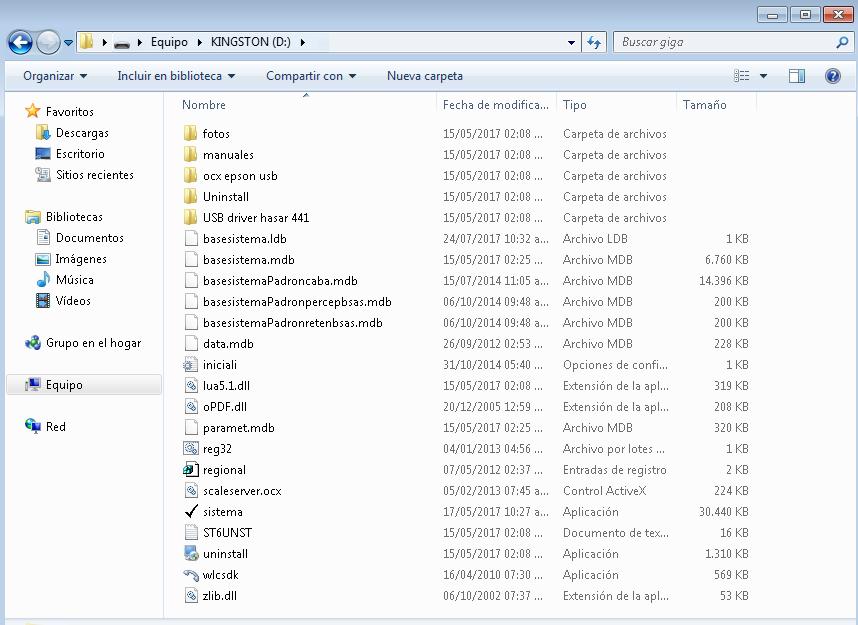
Task: Open the Organizar menu
Action: (55, 76)
